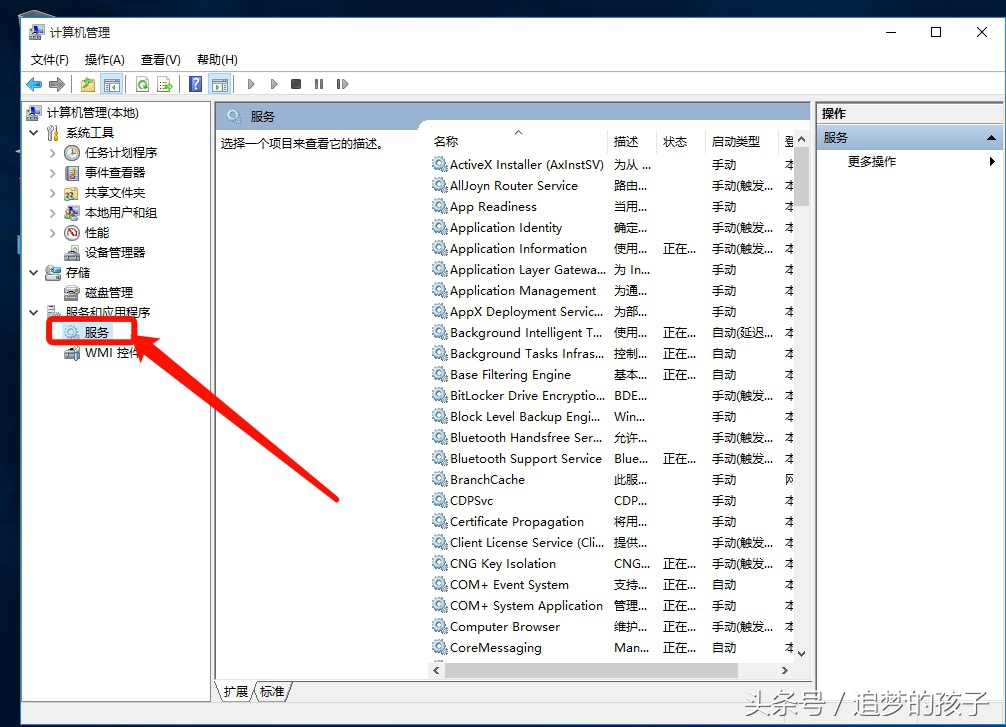Click the Back arrow toolbar icon

[34, 84]
